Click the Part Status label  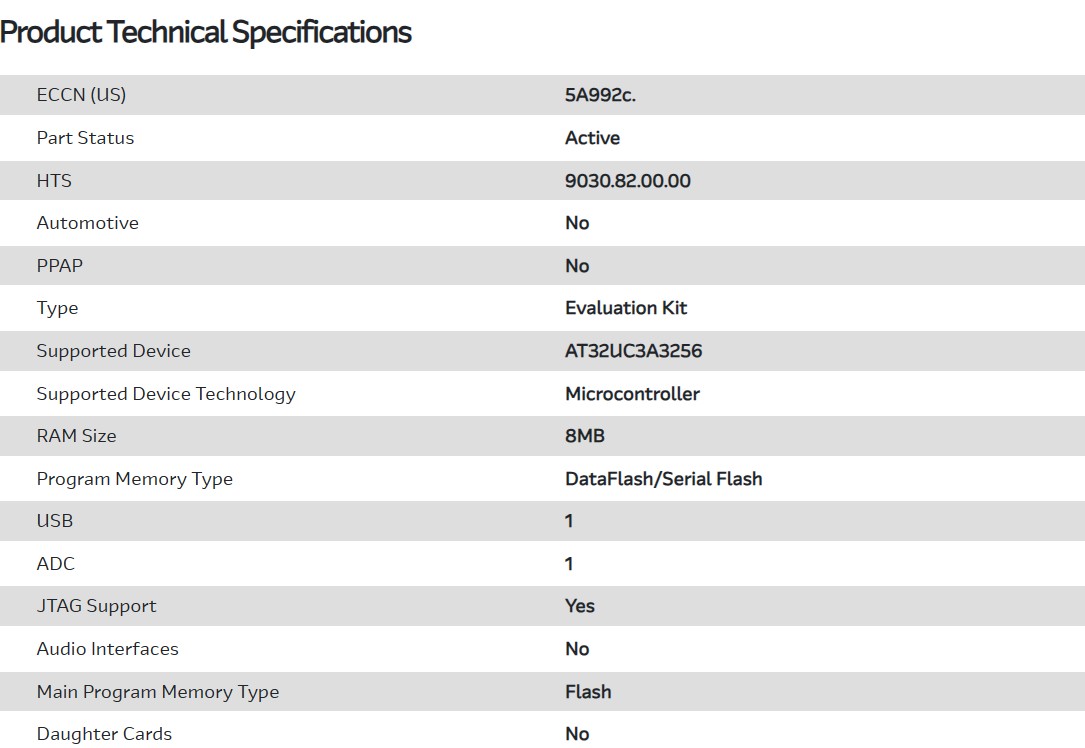tap(85, 138)
